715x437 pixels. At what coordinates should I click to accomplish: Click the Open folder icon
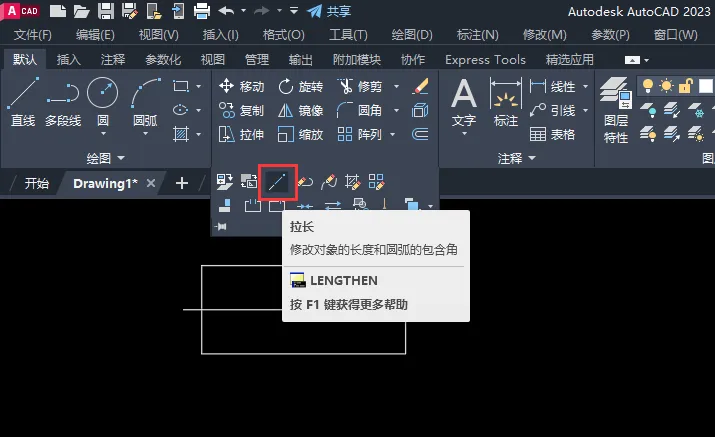81,11
